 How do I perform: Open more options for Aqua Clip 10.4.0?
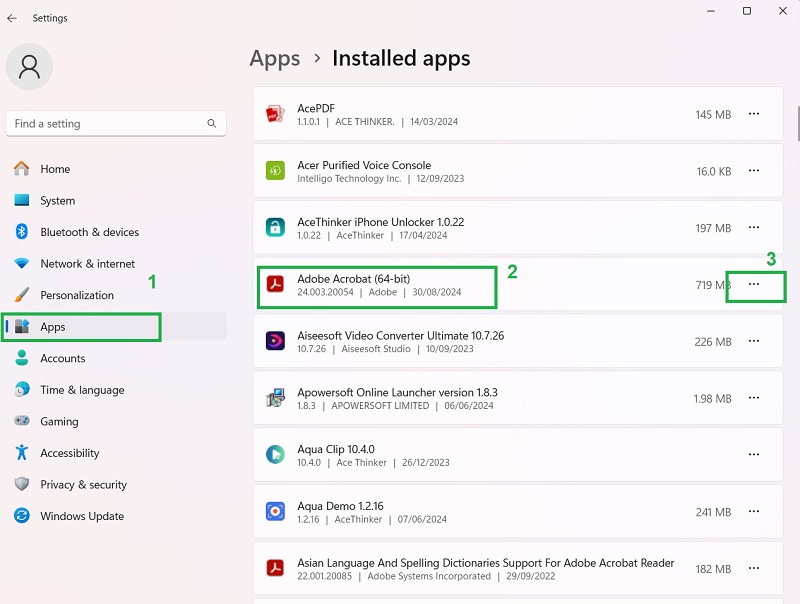(754, 455)
